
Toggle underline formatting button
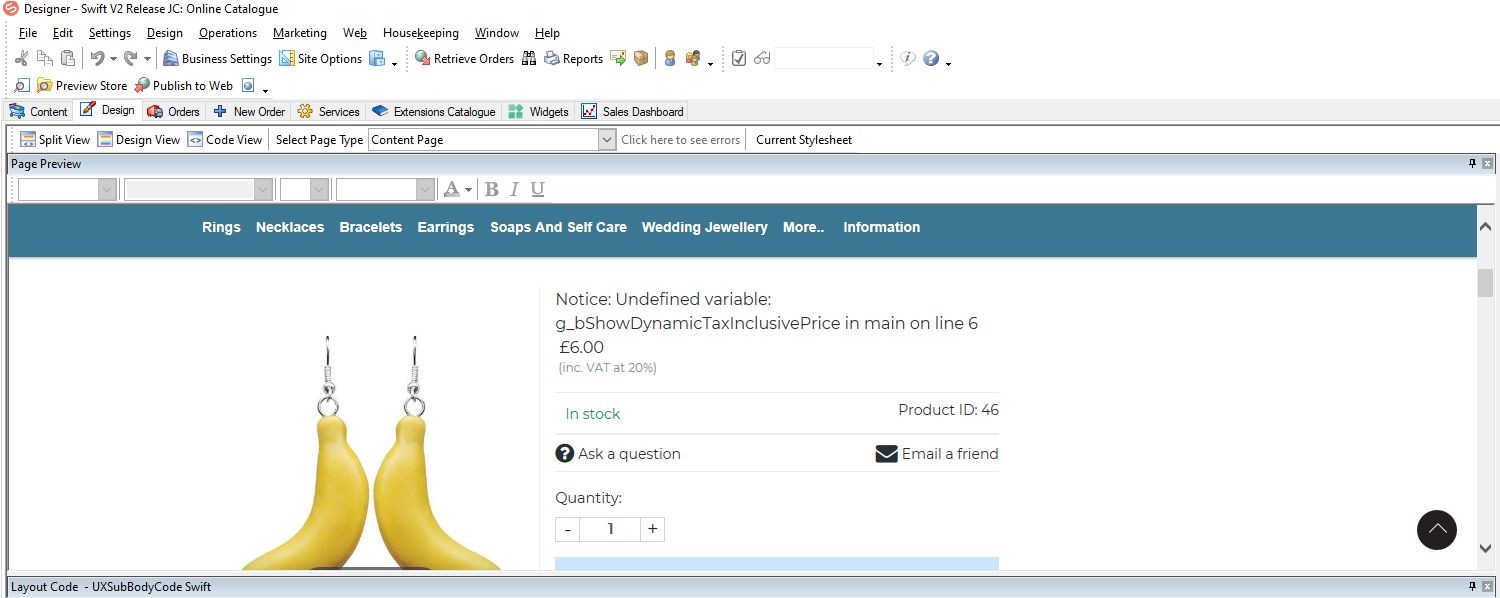pos(538,189)
